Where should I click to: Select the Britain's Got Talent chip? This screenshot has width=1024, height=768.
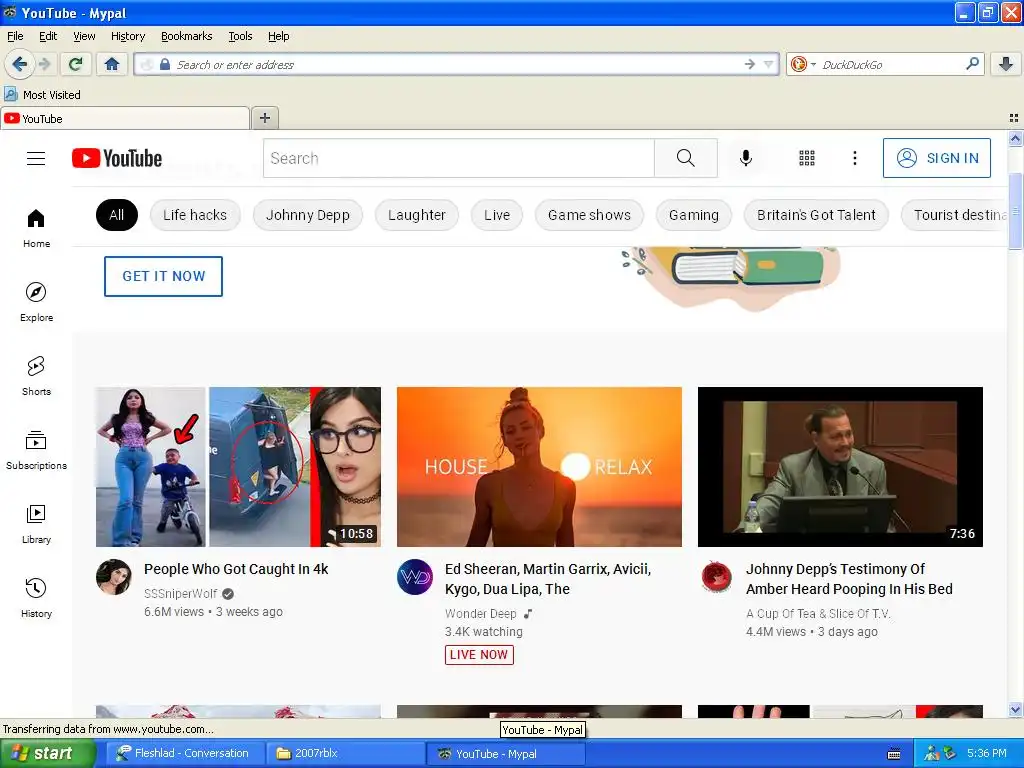coord(816,215)
